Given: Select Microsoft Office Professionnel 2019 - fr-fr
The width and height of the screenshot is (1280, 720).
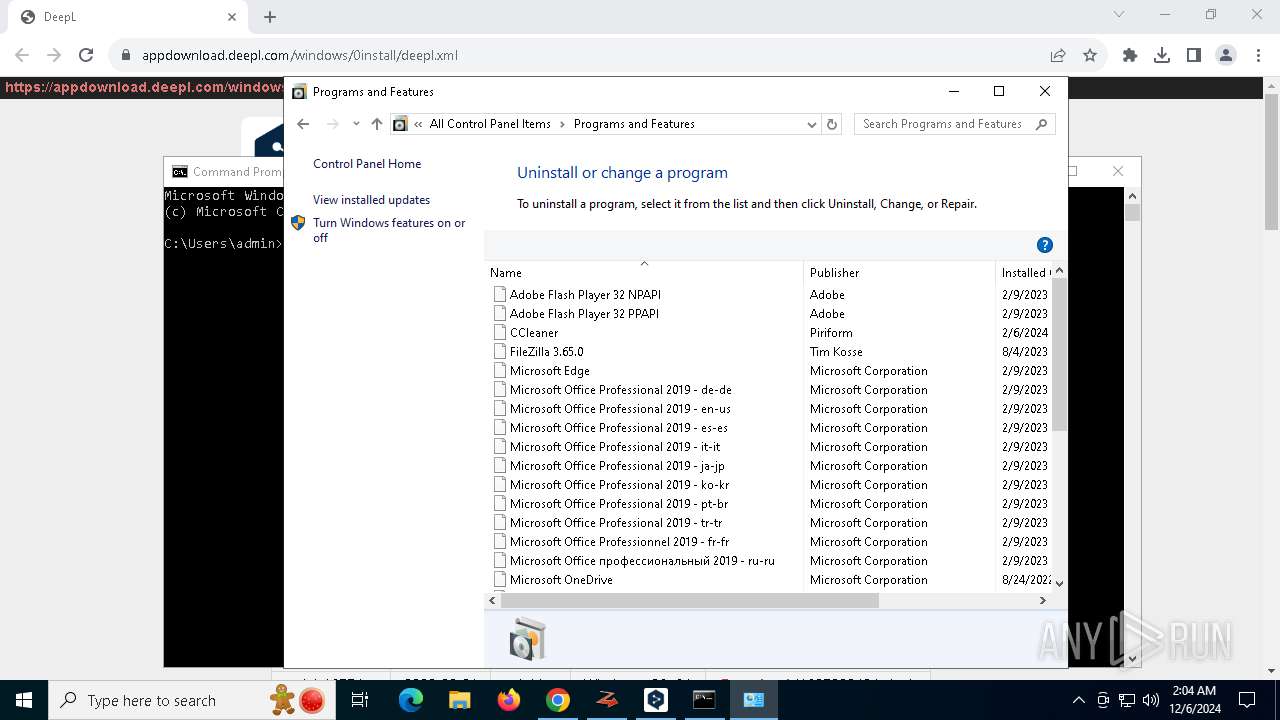Looking at the screenshot, I should [x=620, y=542].
